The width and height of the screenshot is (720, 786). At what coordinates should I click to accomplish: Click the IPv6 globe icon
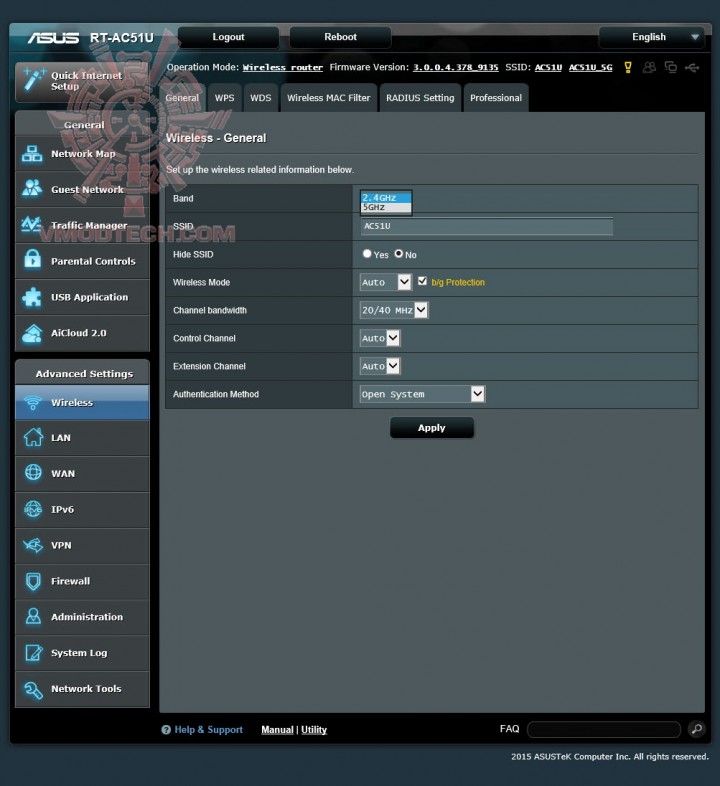click(x=33, y=509)
